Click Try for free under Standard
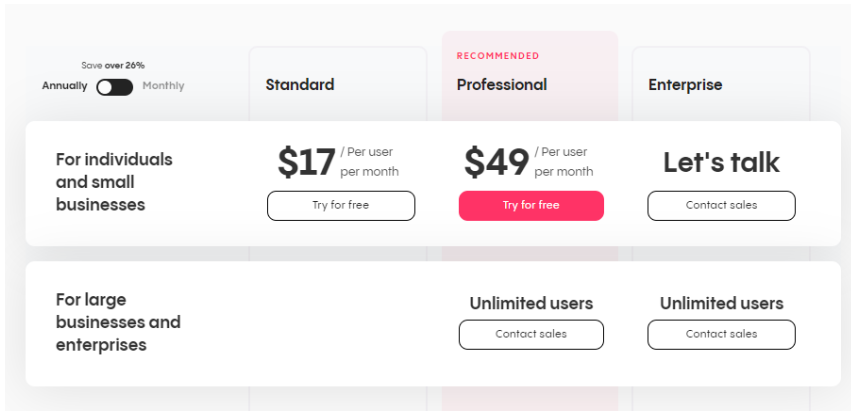Viewport: 853px width, 415px height. [340, 205]
